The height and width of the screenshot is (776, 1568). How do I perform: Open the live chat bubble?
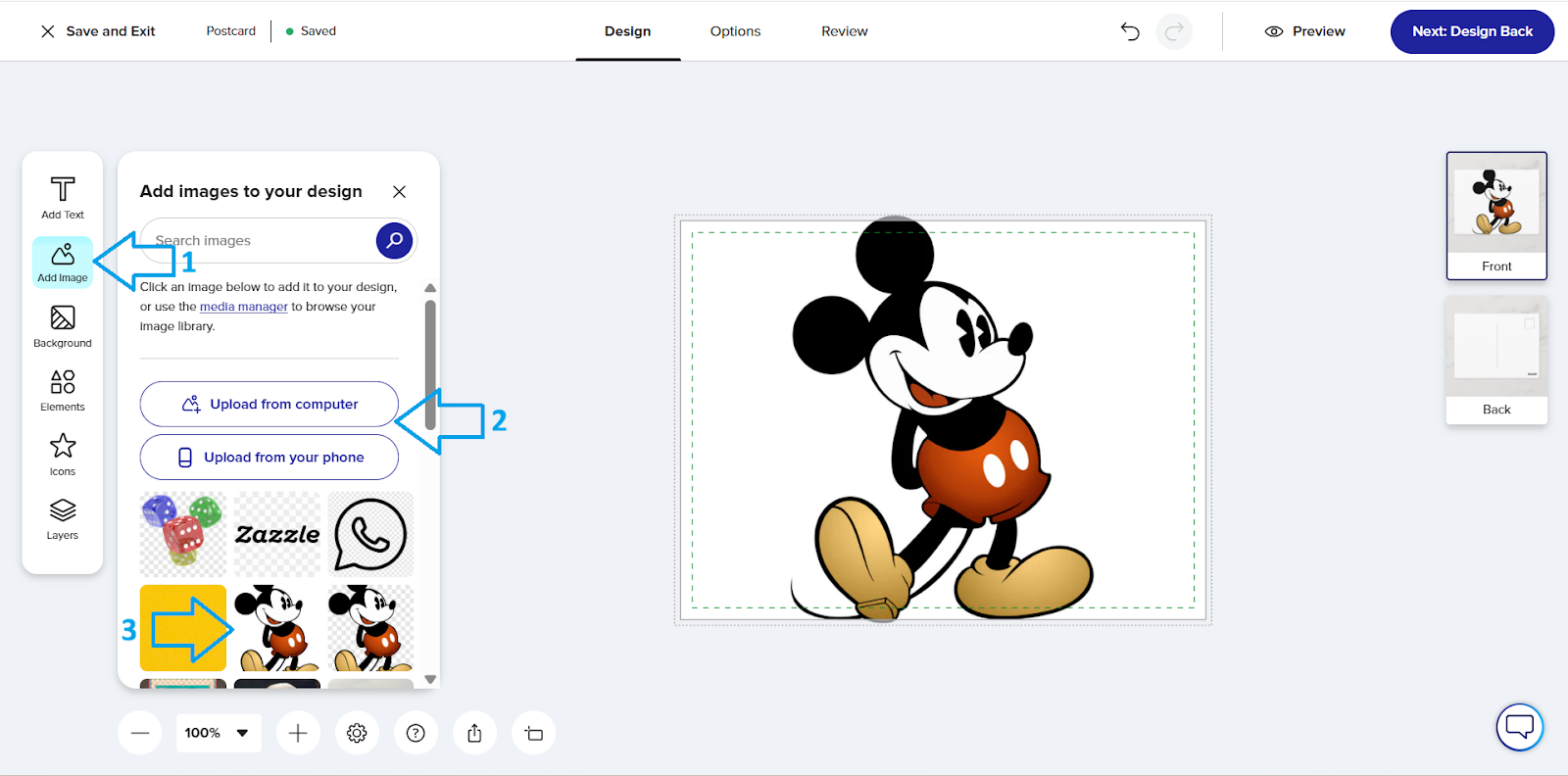[x=1519, y=727]
